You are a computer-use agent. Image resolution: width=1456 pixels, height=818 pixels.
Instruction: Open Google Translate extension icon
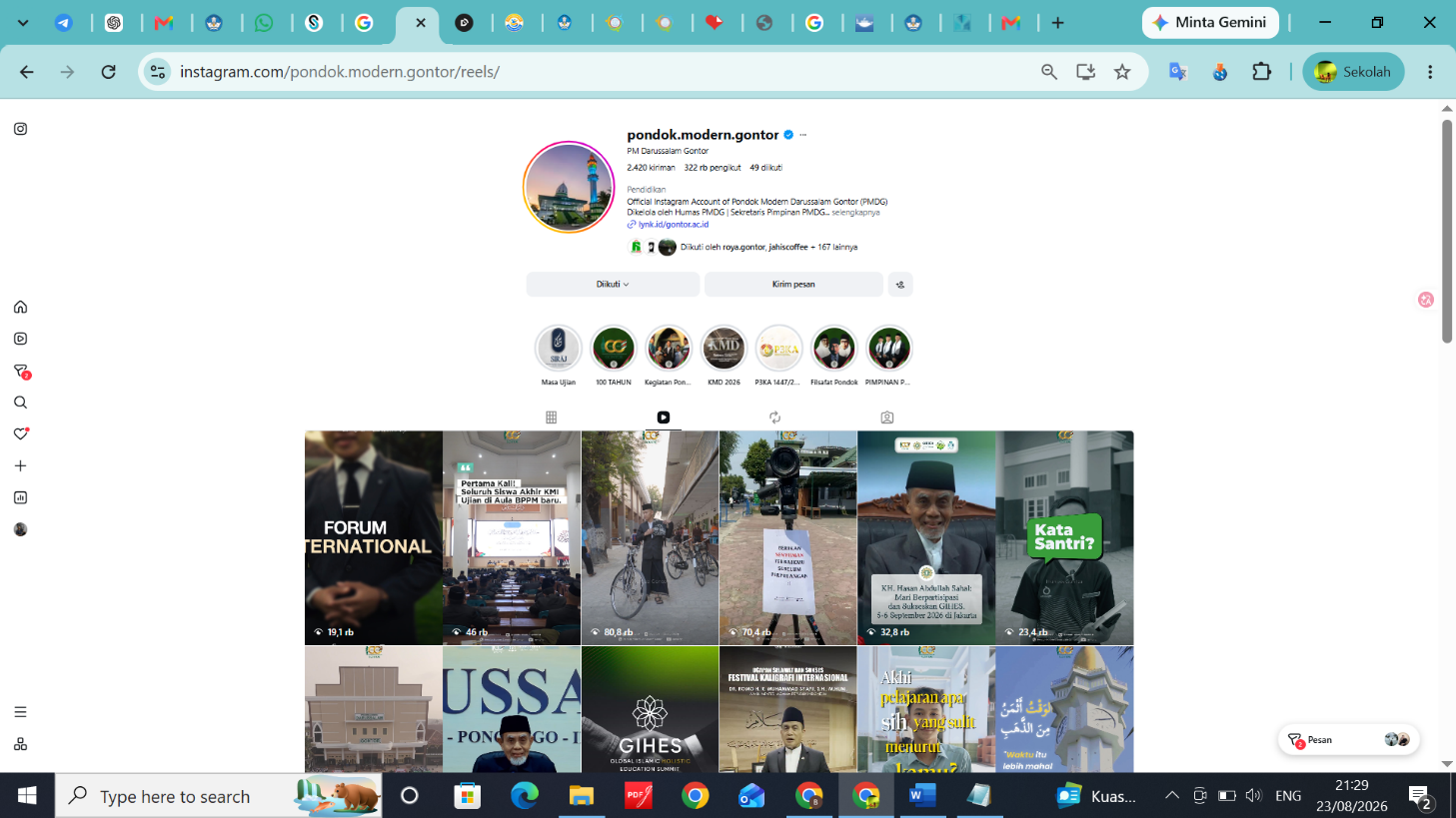pos(1178,72)
